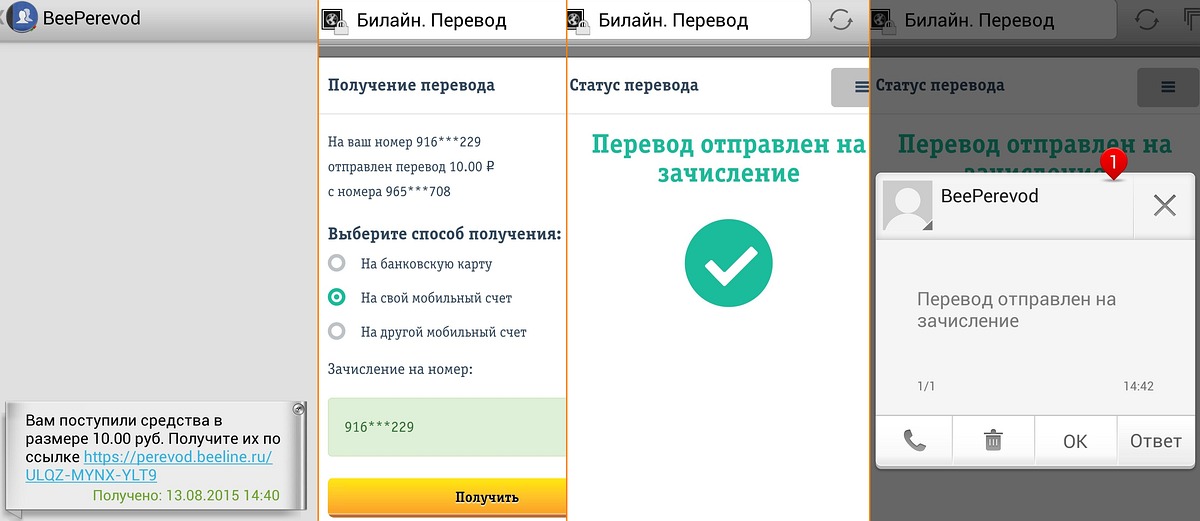Tap the red notification badge showing 1
The height and width of the screenshot is (521, 1200).
(1113, 161)
